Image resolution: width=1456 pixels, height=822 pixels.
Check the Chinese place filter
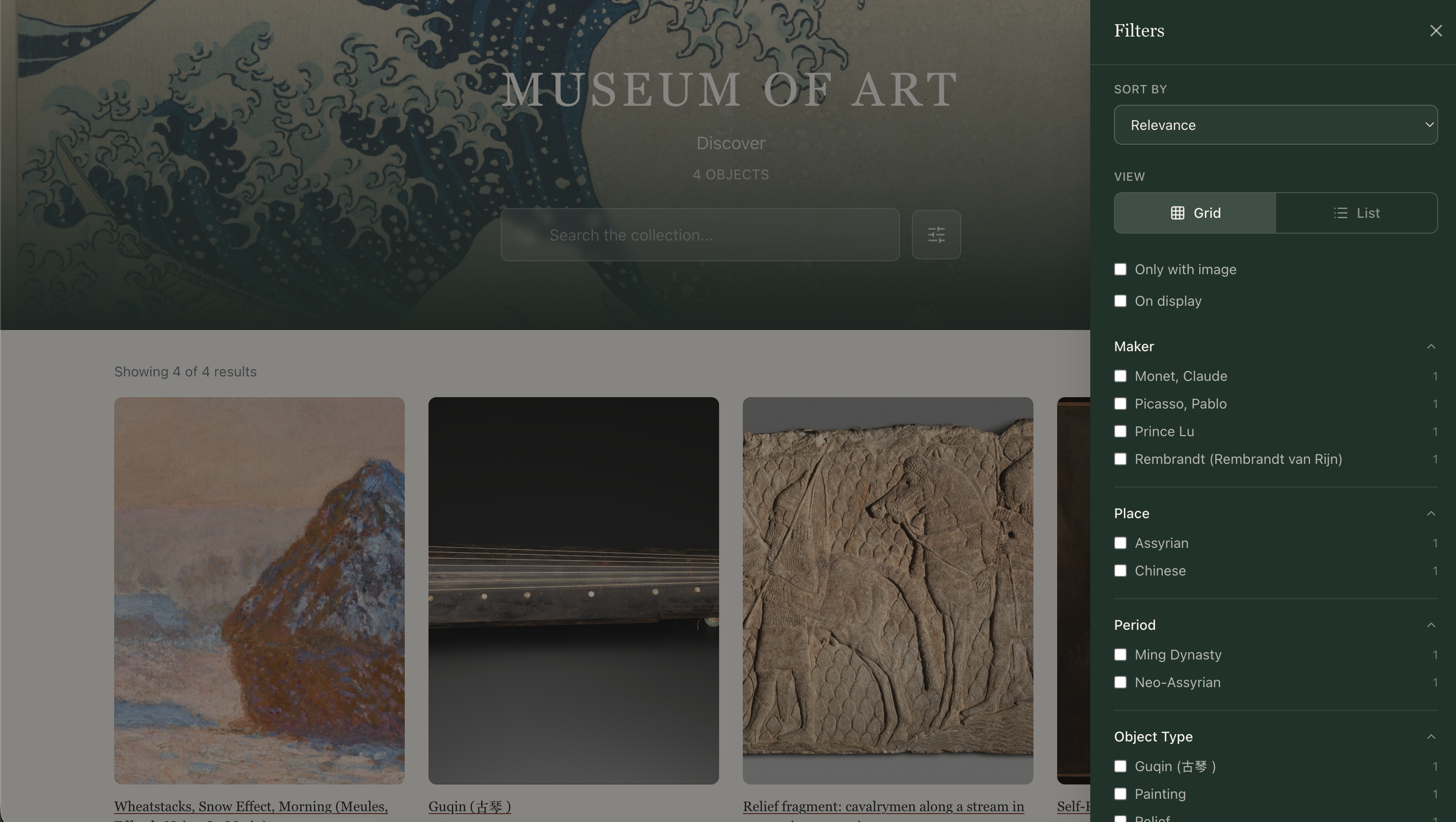coord(1120,571)
